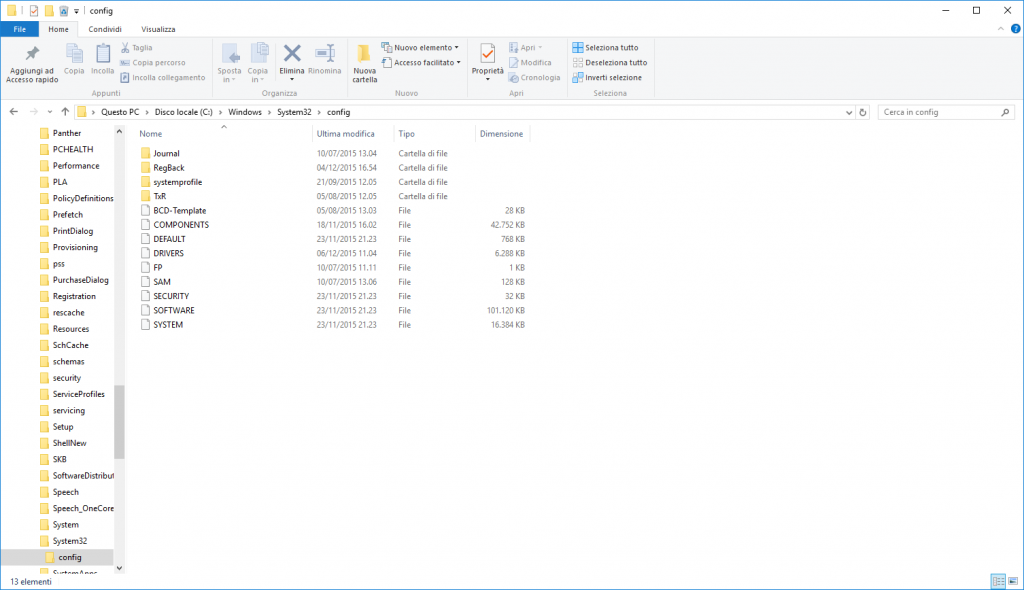This screenshot has width=1024, height=590.
Task: Open Proprietà properties icon
Action: click(488, 58)
